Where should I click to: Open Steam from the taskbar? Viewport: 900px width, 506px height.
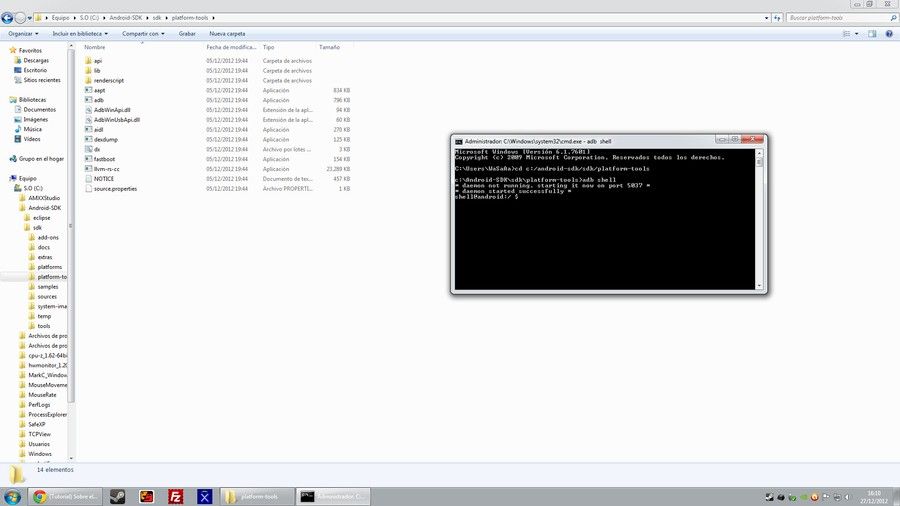(118, 496)
